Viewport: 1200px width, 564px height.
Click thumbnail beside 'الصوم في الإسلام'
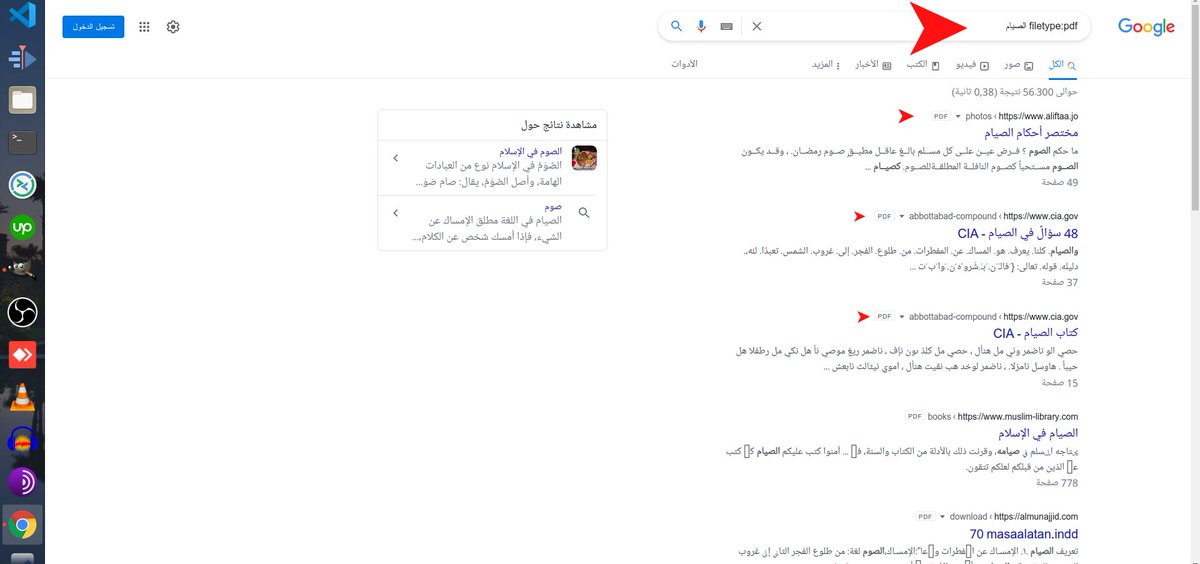click(584, 158)
